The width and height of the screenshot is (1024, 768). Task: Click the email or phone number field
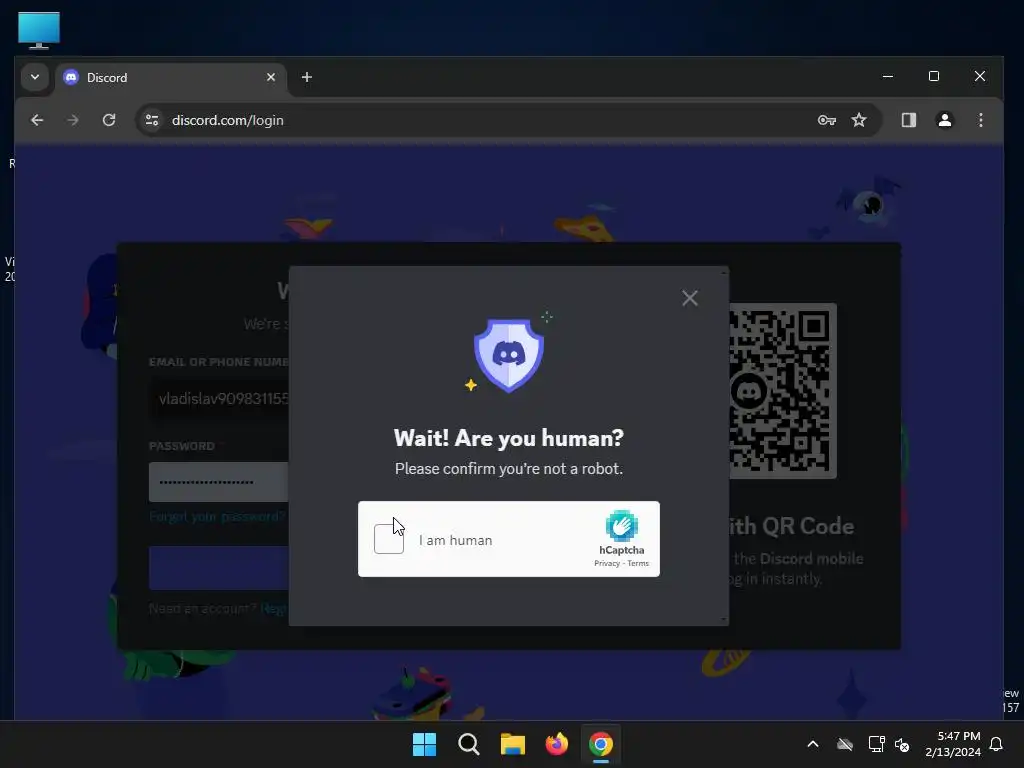[x=219, y=398]
